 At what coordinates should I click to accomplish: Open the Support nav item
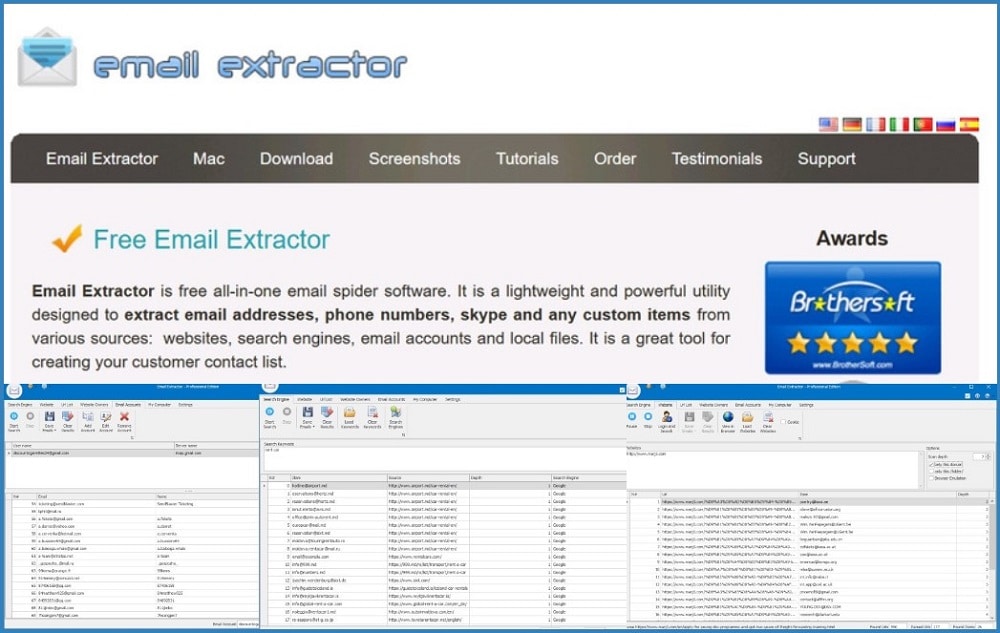[x=826, y=159]
